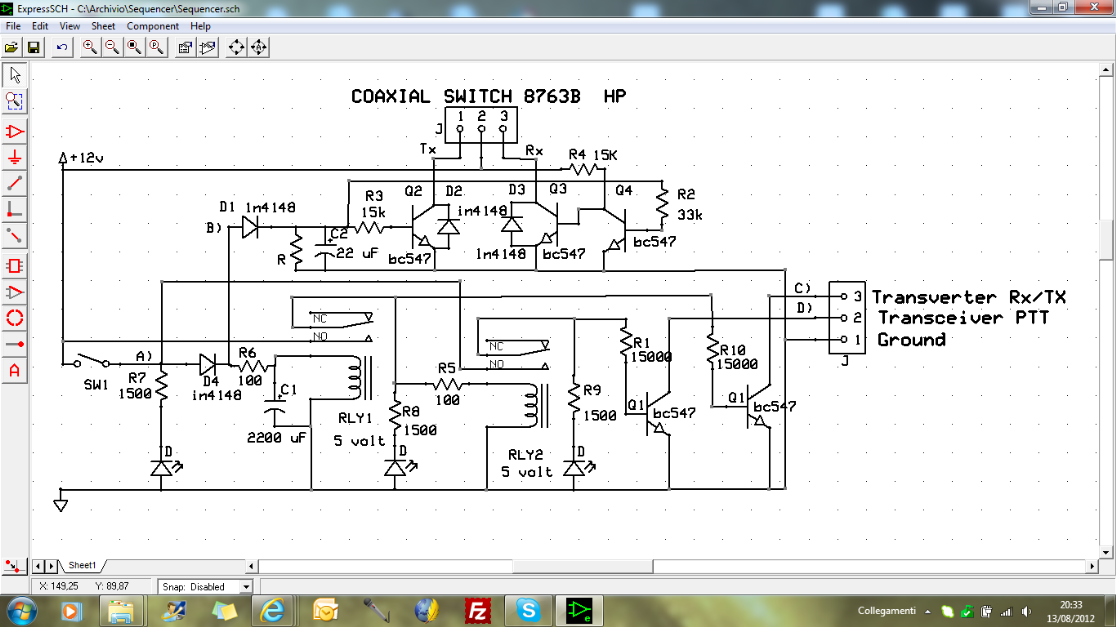This screenshot has height=627, width=1116.
Task: Select the rectangle component body tool
Action: coord(14,266)
